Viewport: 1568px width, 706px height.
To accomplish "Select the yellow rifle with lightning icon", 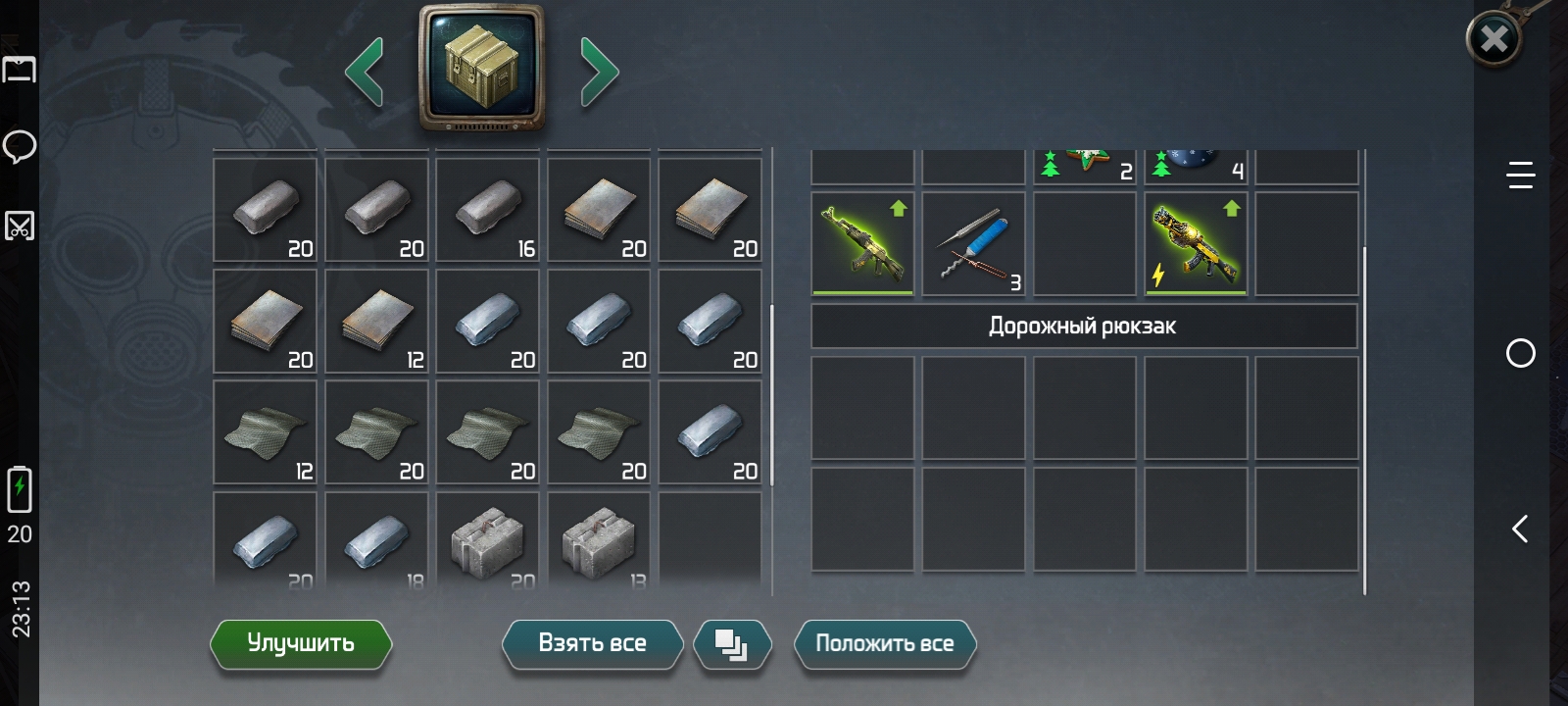I will [1196, 243].
